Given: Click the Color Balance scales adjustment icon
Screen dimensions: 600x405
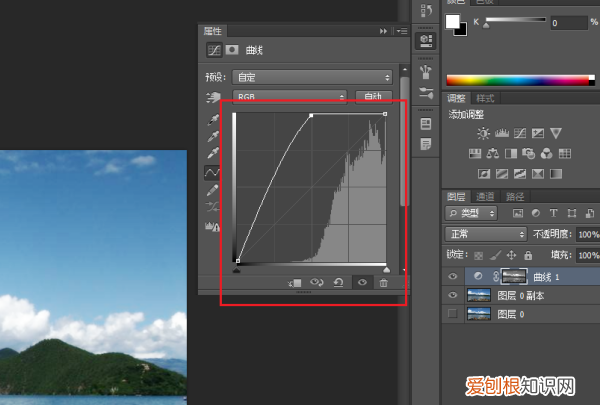Looking at the screenshot, I should pyautogui.click(x=493, y=153).
